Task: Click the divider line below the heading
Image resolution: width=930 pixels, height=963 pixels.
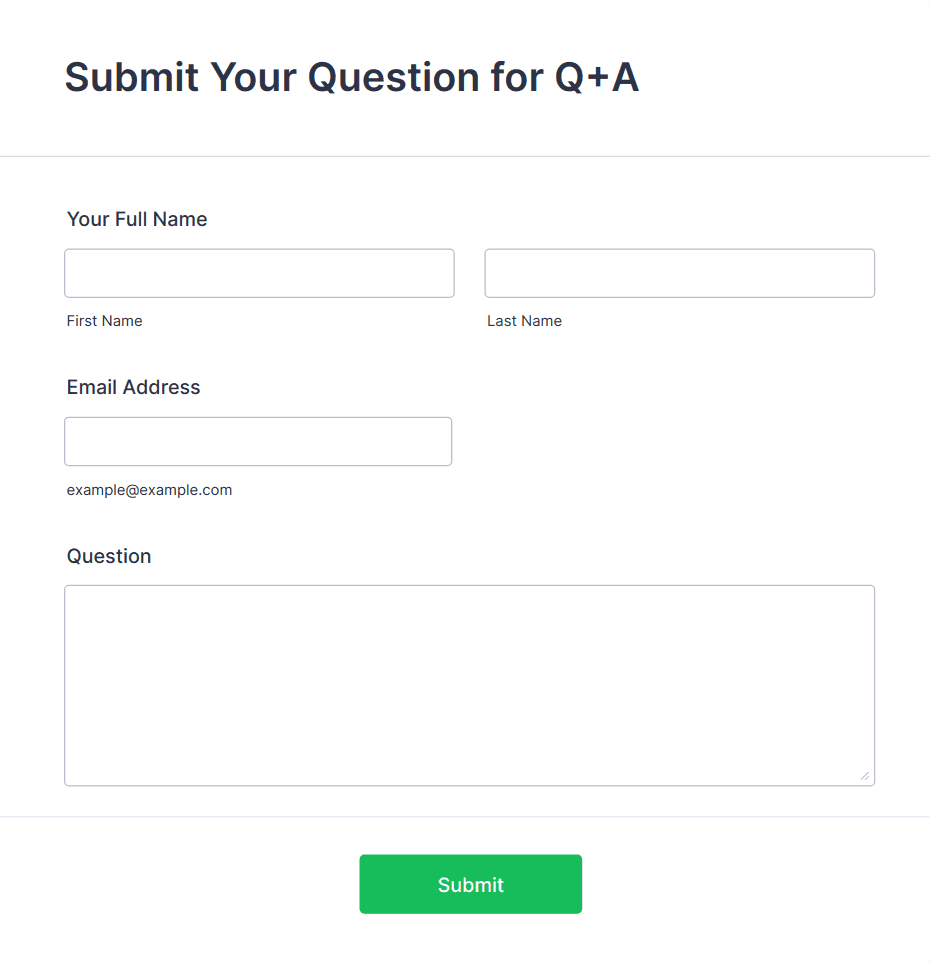Action: pyautogui.click(x=465, y=156)
